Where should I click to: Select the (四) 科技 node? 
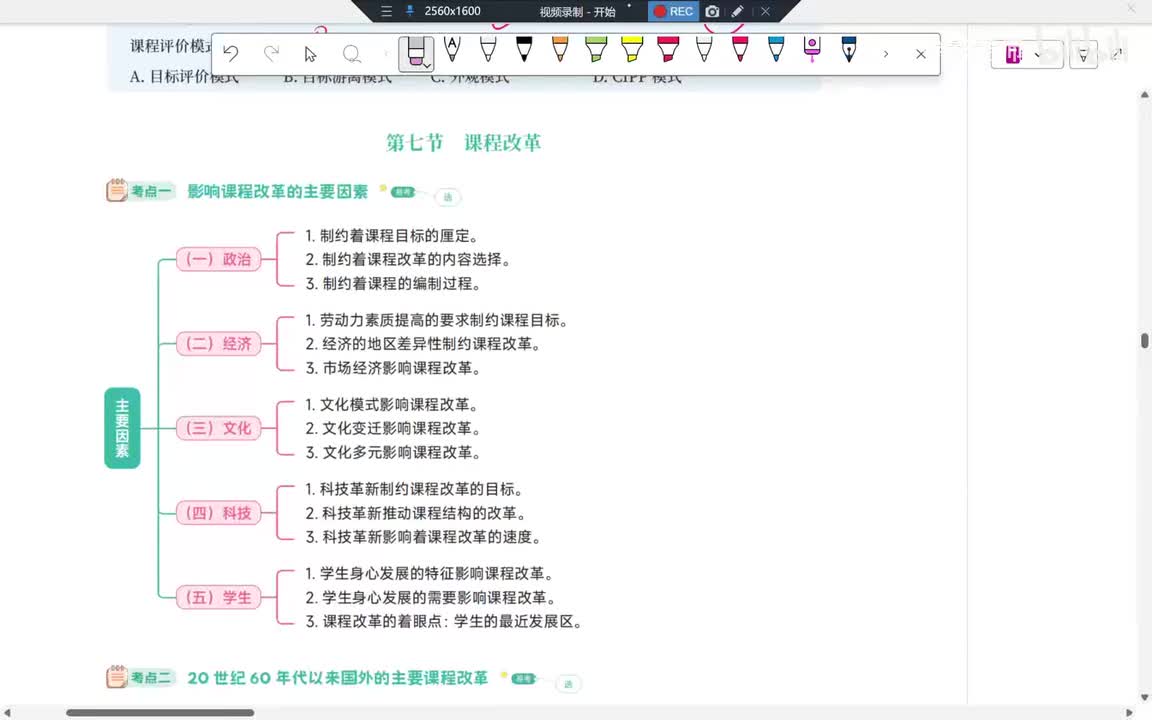[218, 513]
